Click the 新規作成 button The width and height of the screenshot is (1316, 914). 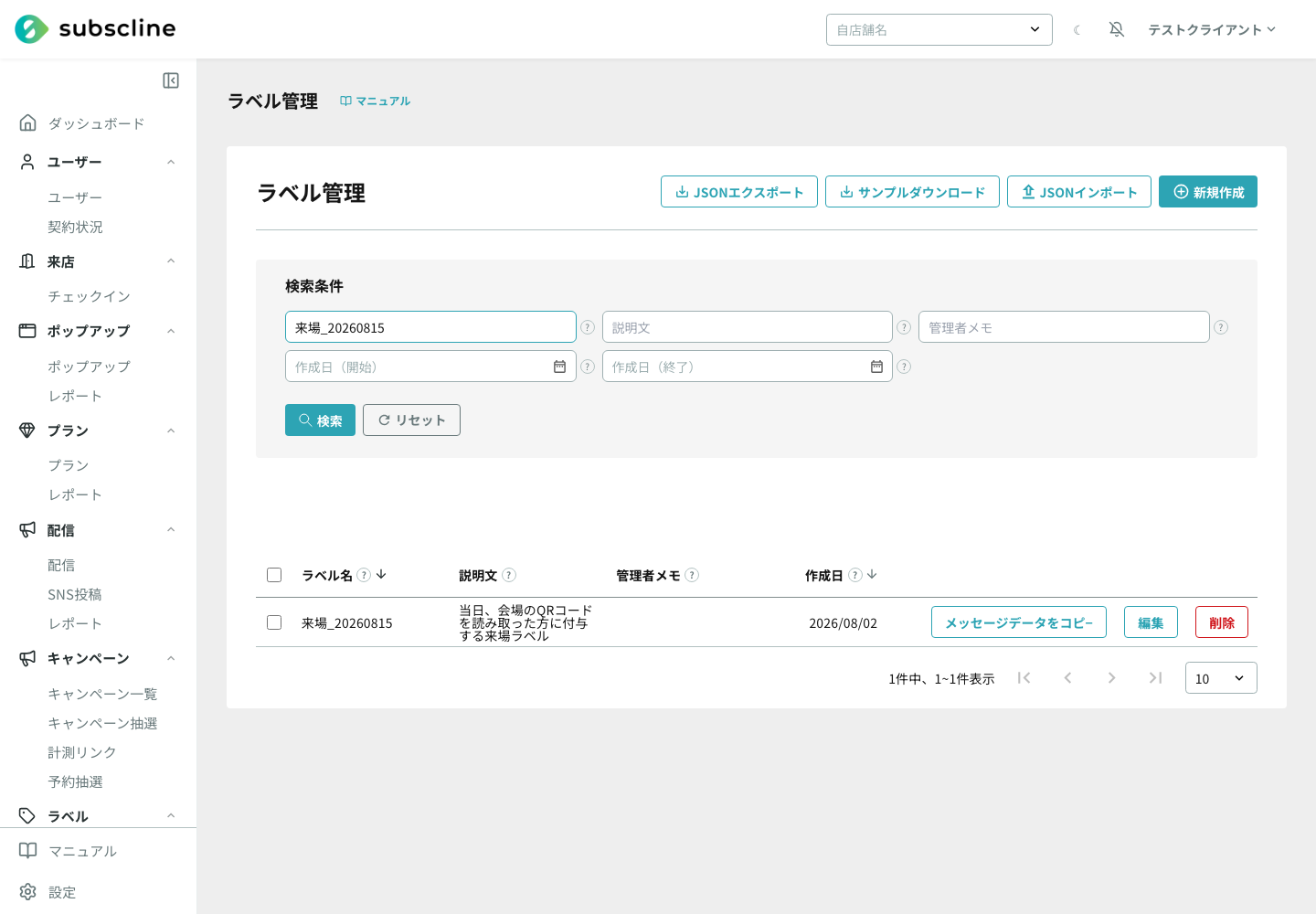click(1208, 192)
